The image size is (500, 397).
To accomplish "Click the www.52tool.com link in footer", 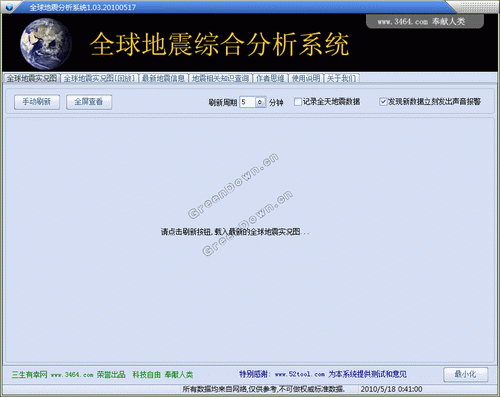I will 300,374.
